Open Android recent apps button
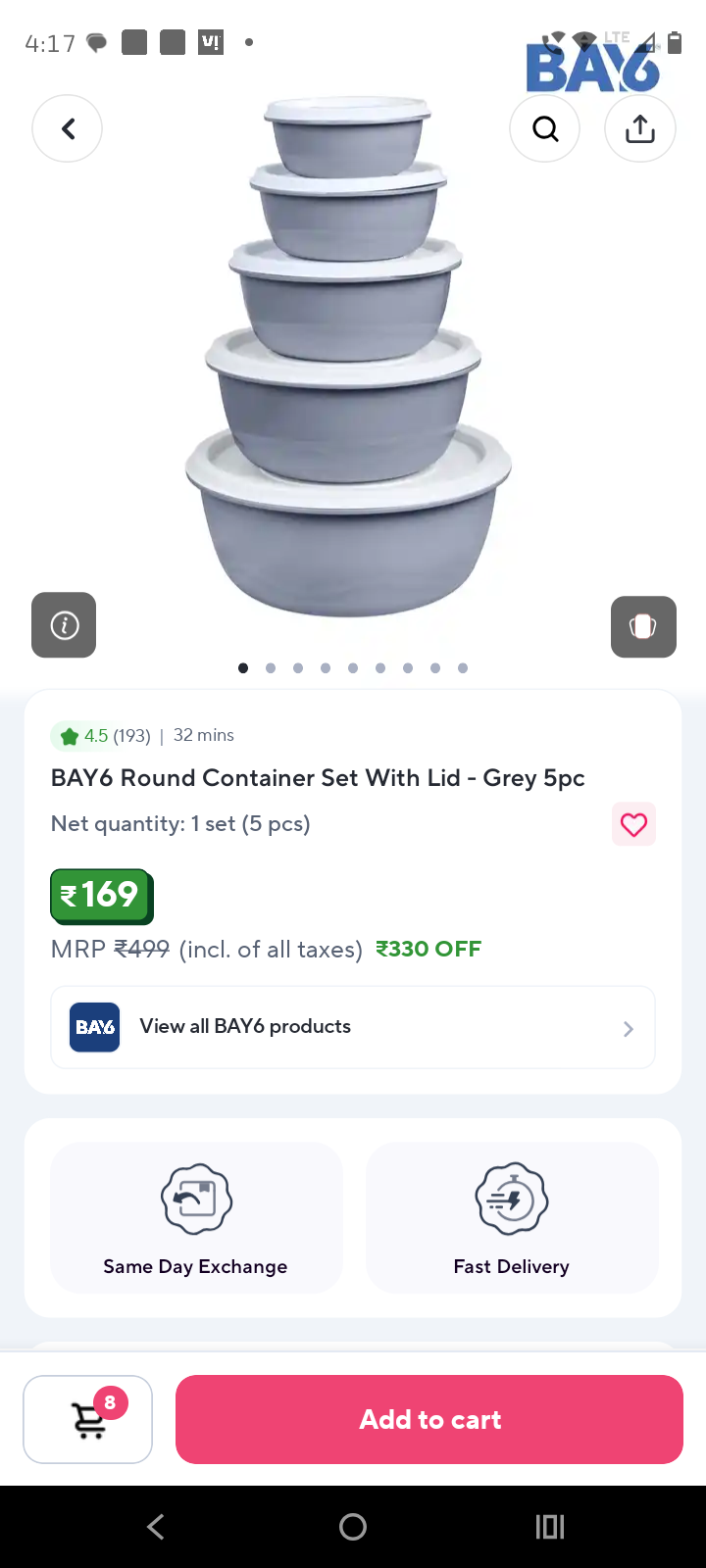This screenshot has width=706, height=1568. tap(550, 1527)
